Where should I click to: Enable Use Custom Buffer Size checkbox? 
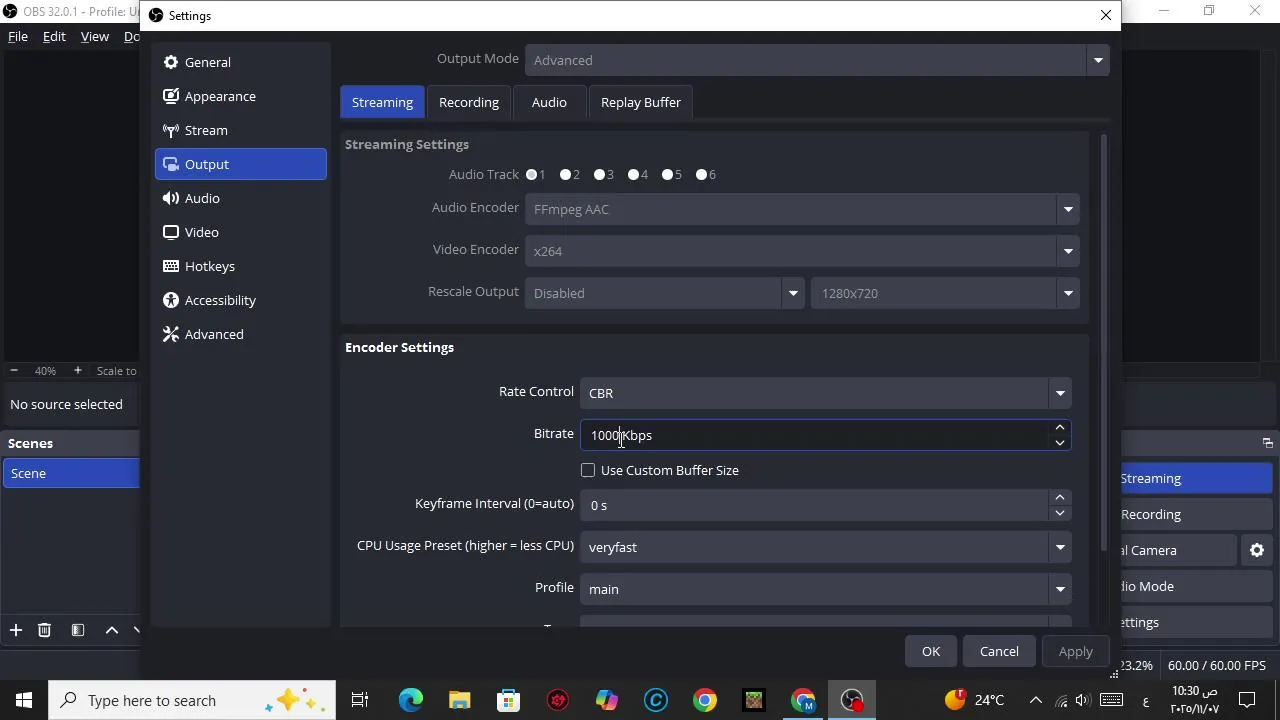[x=588, y=470]
